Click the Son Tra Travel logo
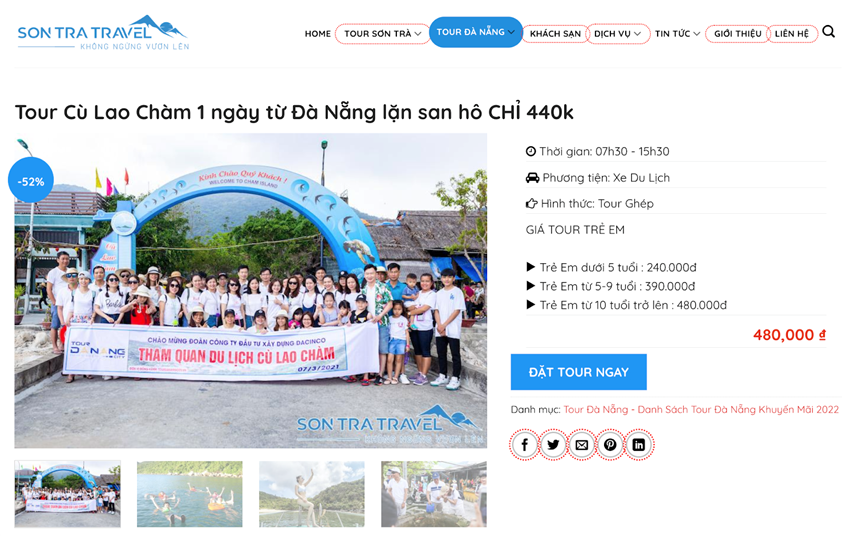 point(103,33)
